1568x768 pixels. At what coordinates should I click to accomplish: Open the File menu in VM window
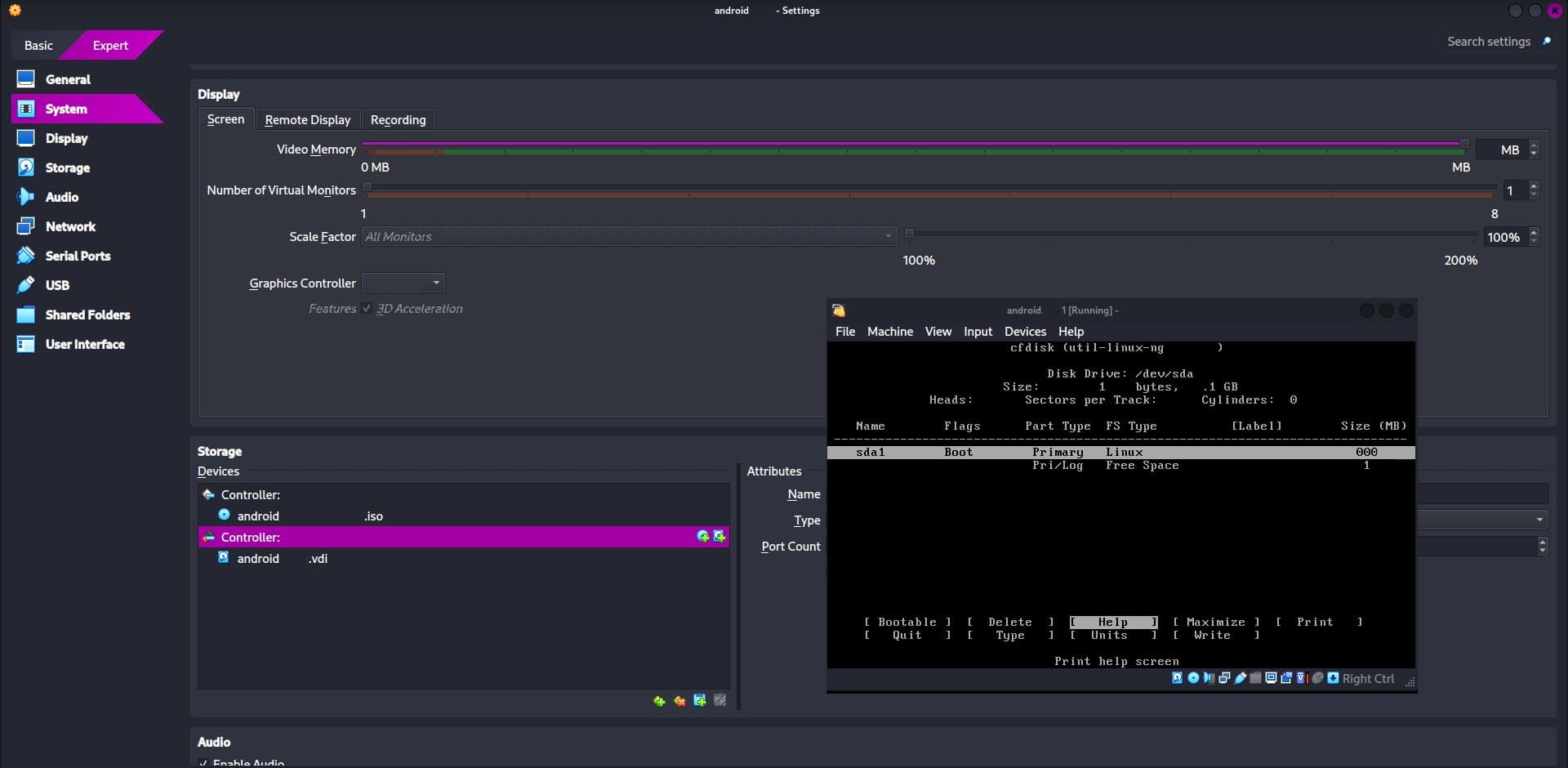(845, 332)
